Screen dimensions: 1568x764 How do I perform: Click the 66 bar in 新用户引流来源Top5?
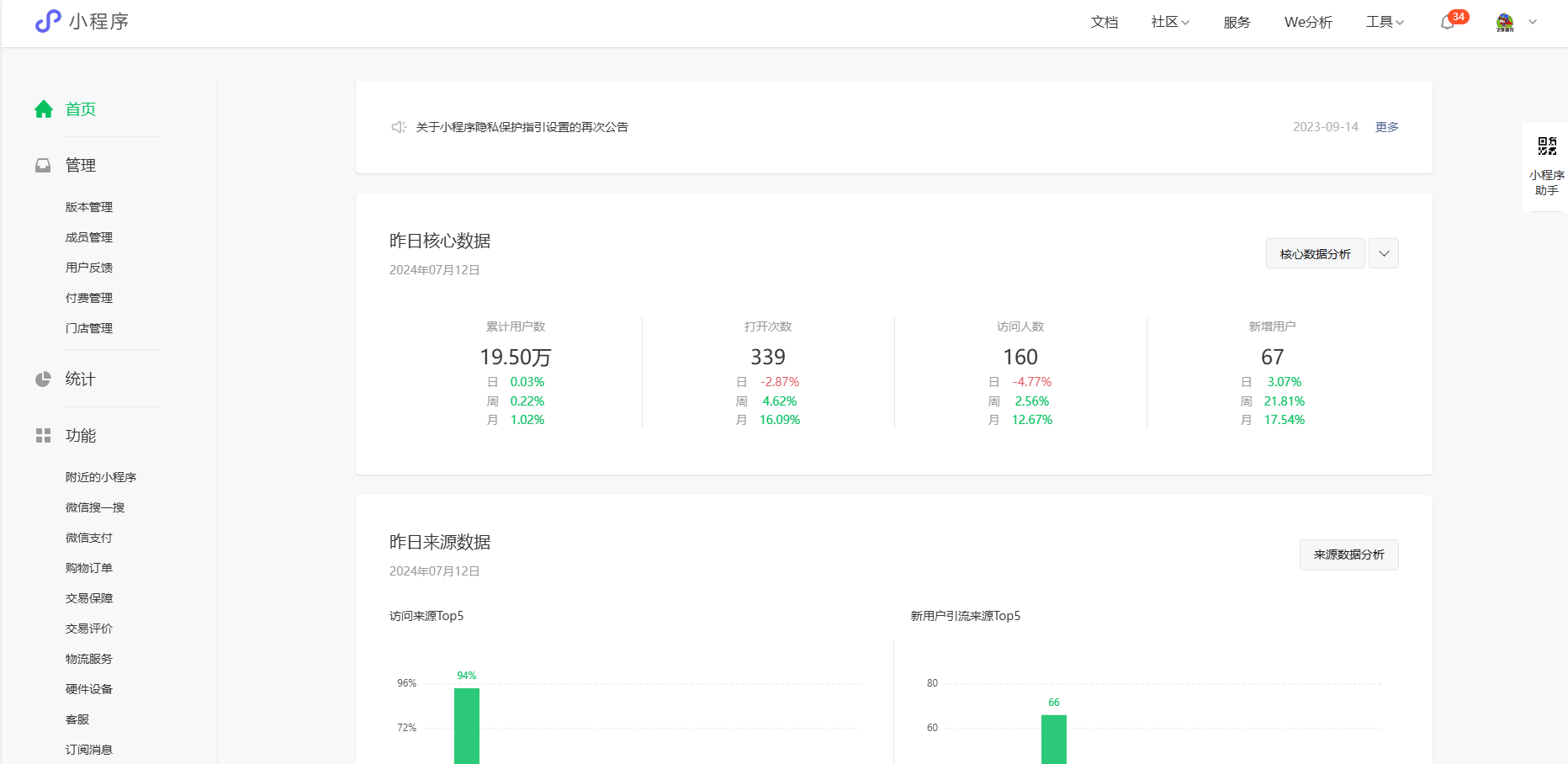tap(1054, 740)
